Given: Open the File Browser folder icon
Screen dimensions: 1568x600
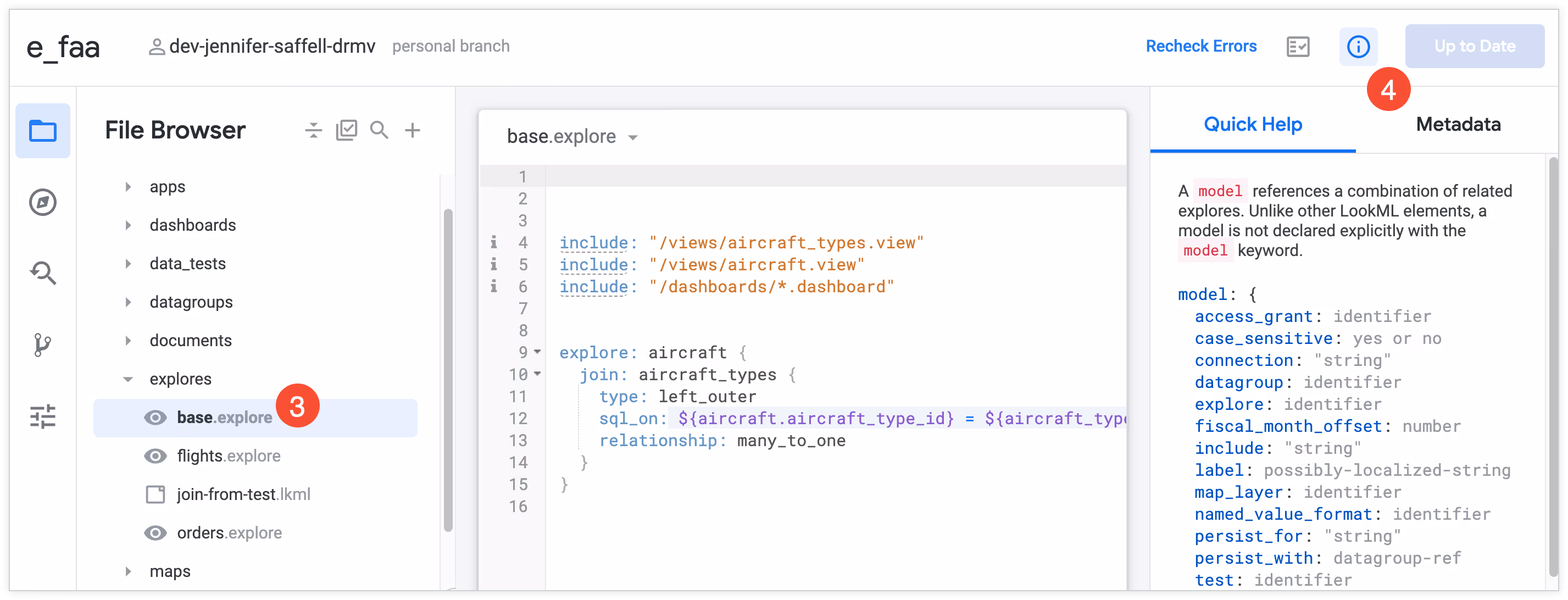Looking at the screenshot, I should click(43, 131).
